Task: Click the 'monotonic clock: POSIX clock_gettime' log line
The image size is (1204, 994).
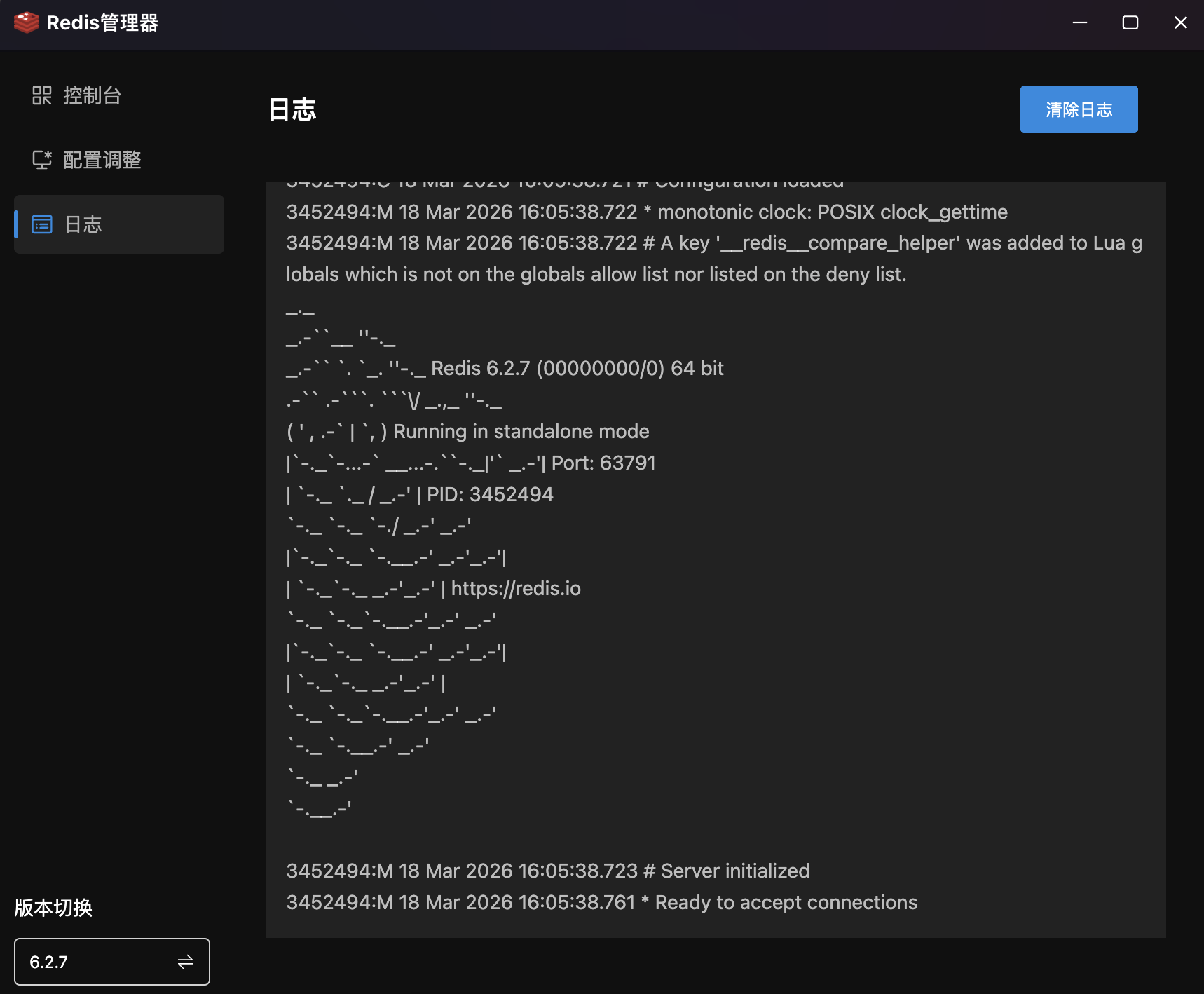Action: pyautogui.click(x=647, y=212)
